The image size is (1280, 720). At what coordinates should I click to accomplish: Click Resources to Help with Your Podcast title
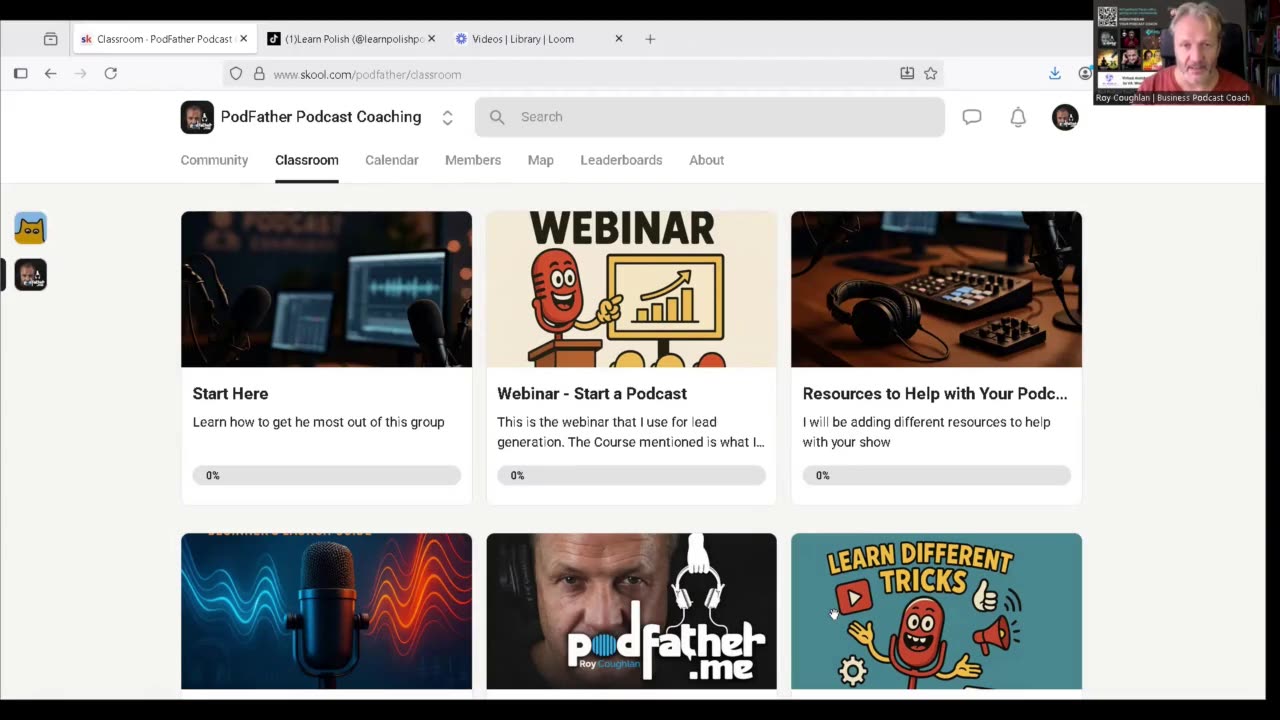pyautogui.click(x=935, y=394)
